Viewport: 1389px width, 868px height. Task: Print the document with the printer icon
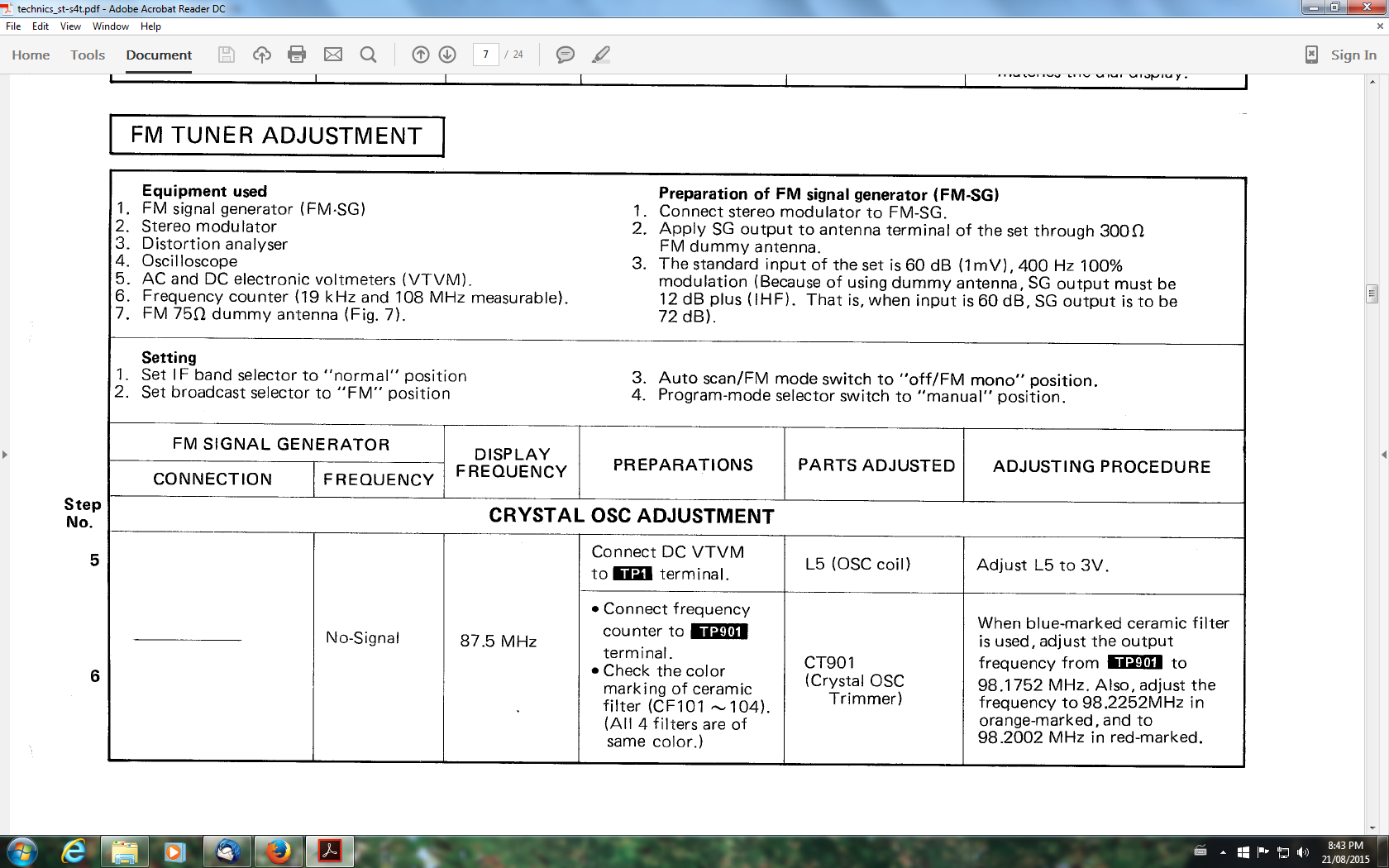tap(297, 55)
